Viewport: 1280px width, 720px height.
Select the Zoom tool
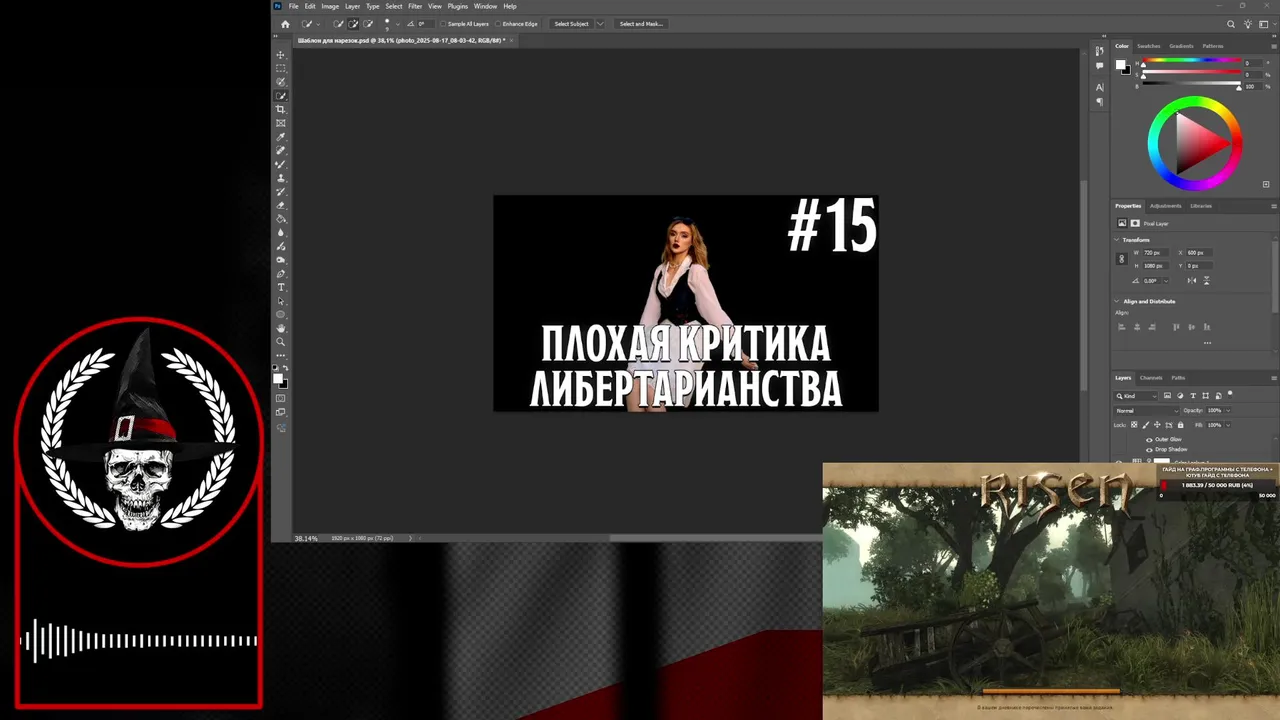(281, 342)
